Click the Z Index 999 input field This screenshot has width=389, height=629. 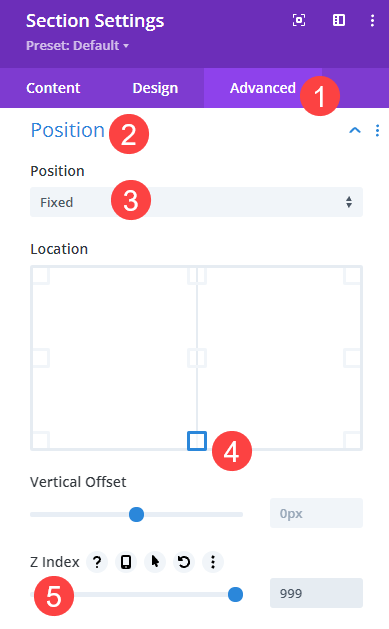click(x=316, y=593)
